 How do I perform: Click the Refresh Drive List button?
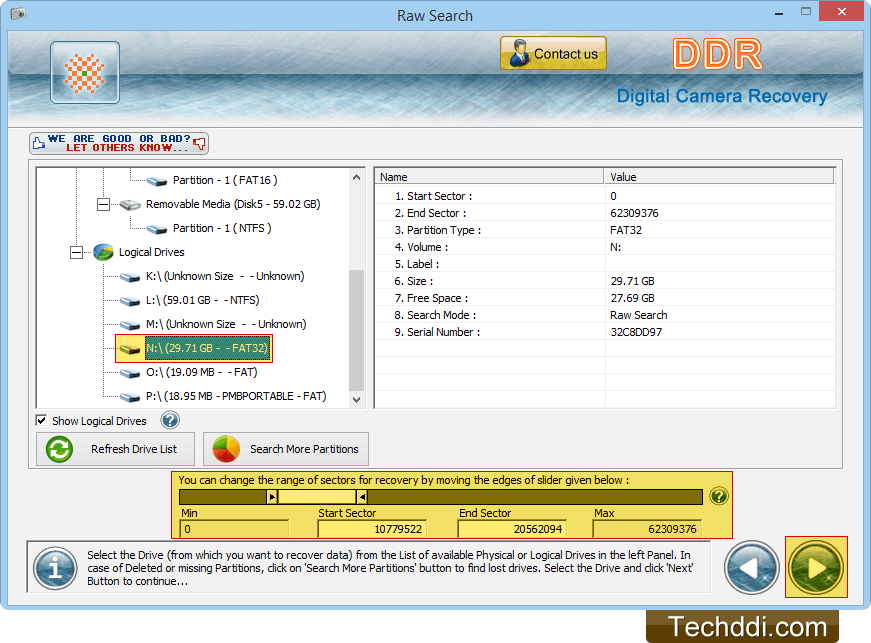(x=116, y=449)
